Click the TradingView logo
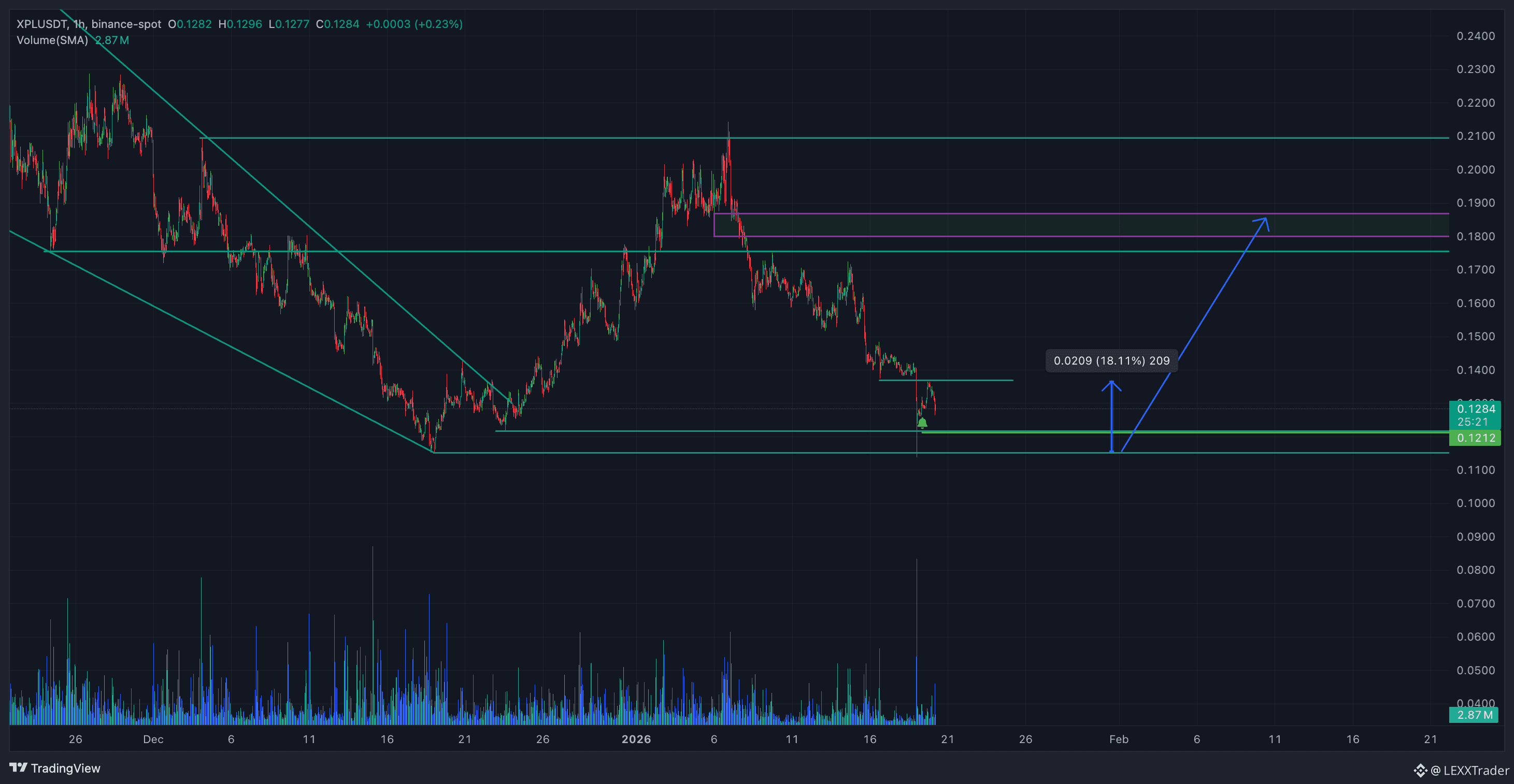 click(54, 768)
